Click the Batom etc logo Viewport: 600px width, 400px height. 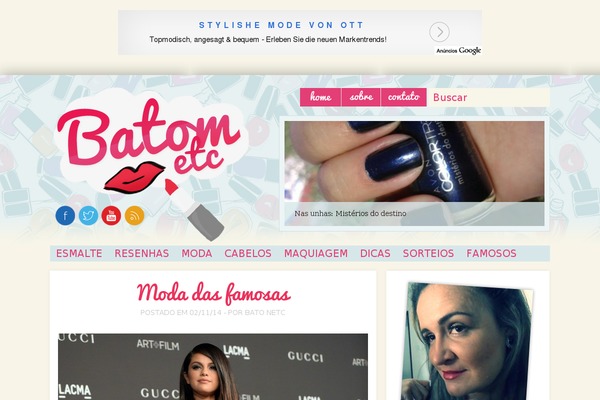pos(149,153)
